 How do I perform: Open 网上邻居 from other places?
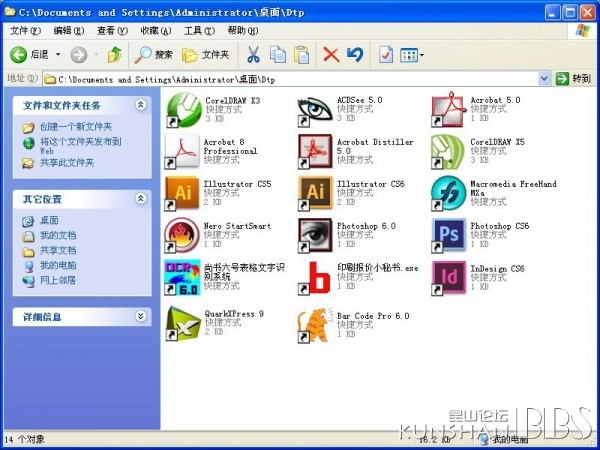[58, 280]
